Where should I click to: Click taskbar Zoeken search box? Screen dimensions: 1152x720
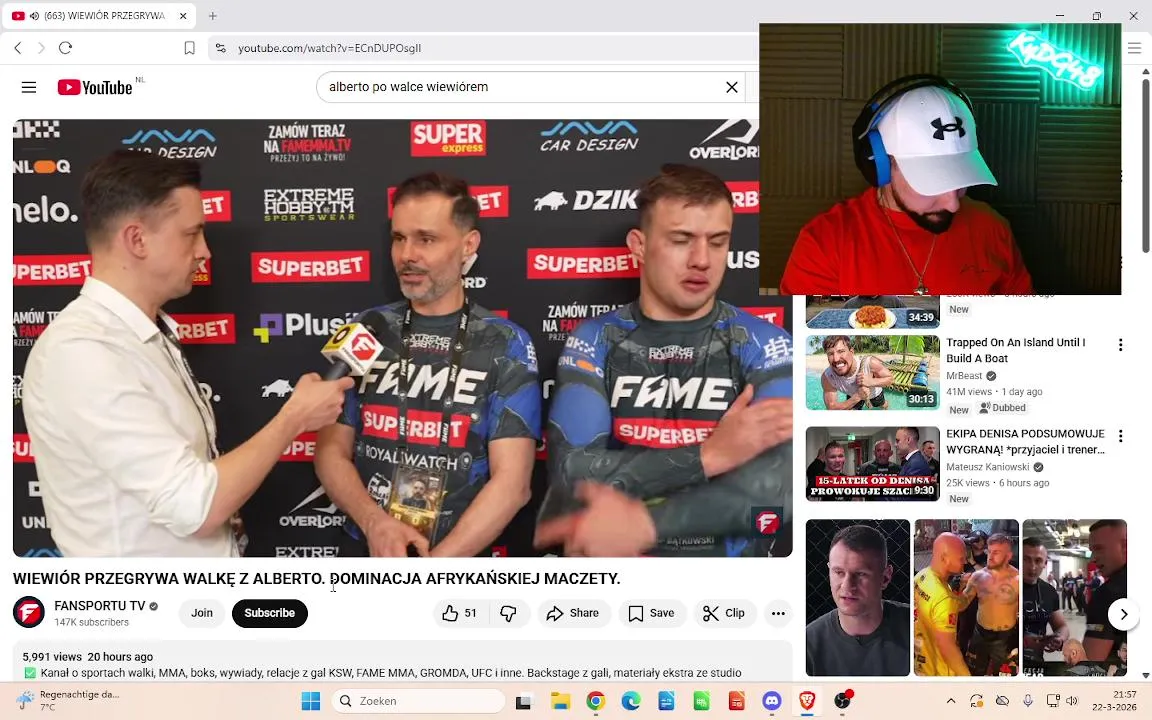418,702
